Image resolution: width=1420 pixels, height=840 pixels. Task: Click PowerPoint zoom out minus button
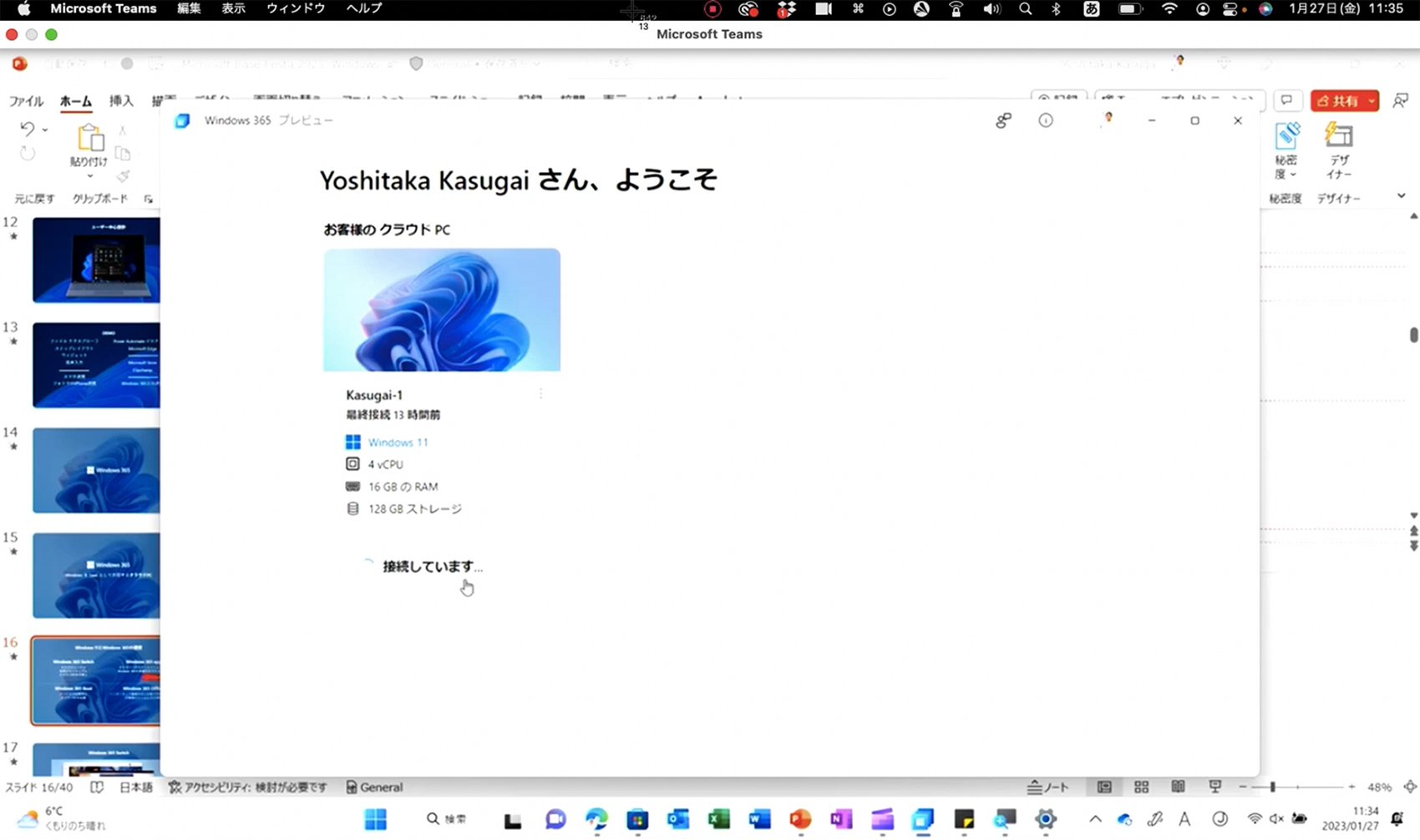point(1243,787)
